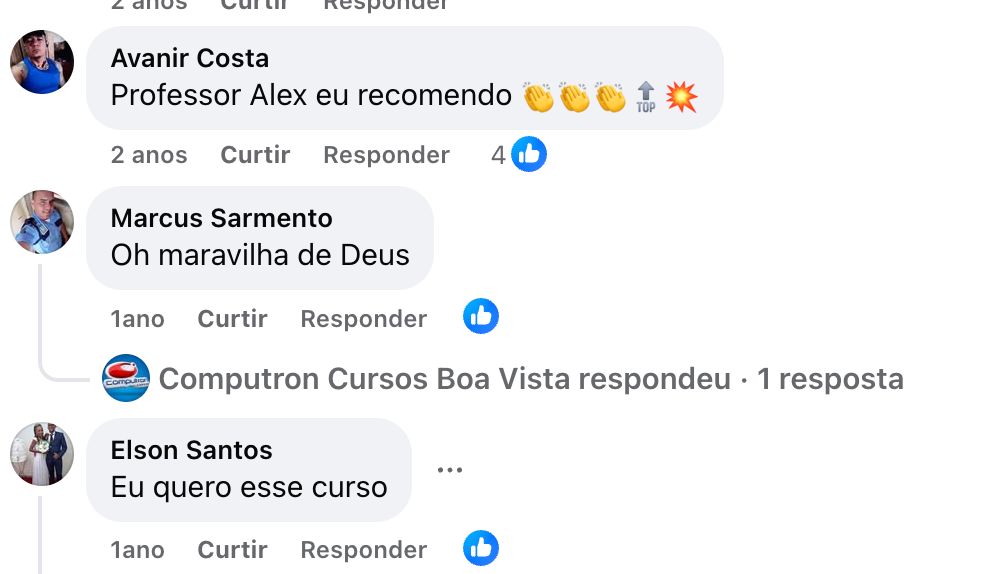
Task: View like reaction on Marcus Sarmento's comment
Action: (x=481, y=316)
